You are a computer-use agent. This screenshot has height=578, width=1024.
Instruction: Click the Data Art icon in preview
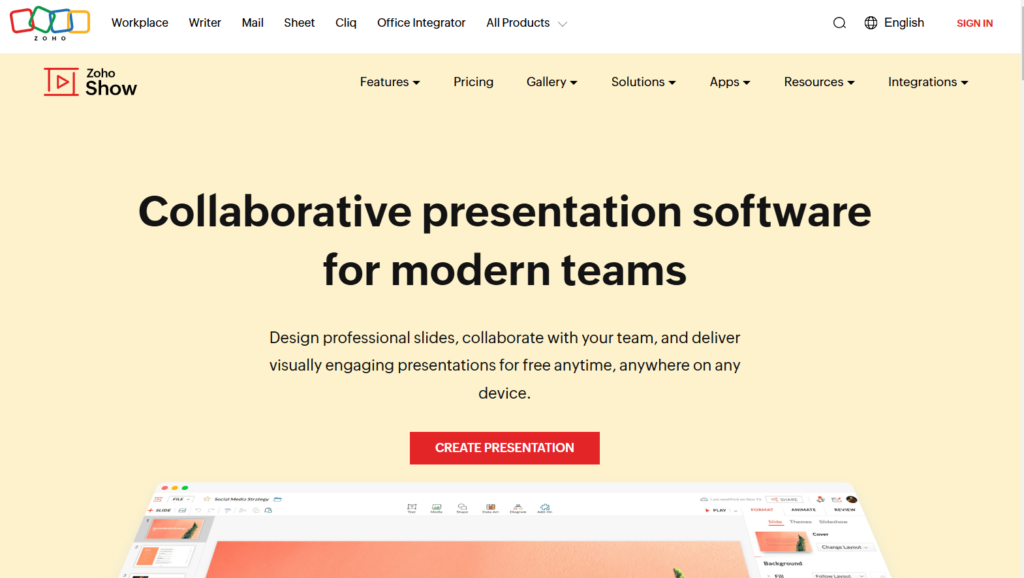[x=490, y=508]
